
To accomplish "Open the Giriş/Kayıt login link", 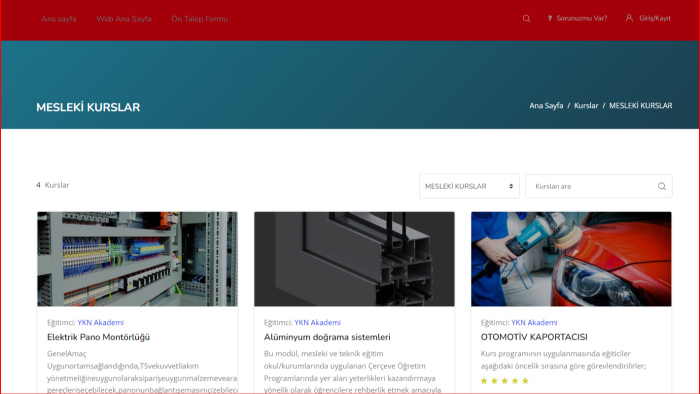I will pos(655,18).
